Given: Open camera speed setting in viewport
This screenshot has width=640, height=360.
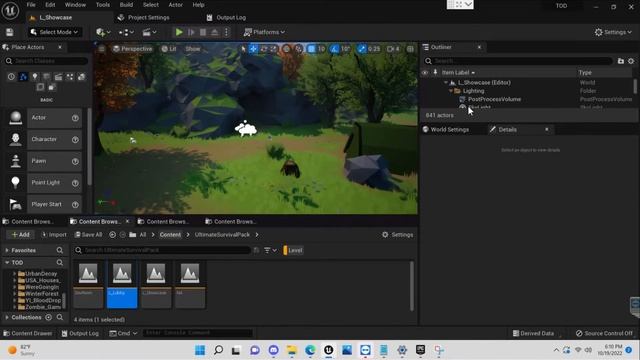Looking at the screenshot, I should pos(393,49).
